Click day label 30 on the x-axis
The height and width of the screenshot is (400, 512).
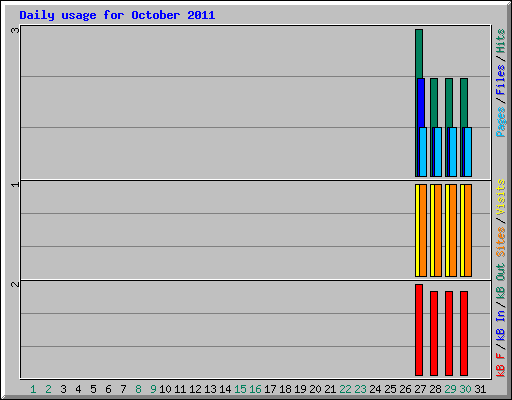click(465, 389)
